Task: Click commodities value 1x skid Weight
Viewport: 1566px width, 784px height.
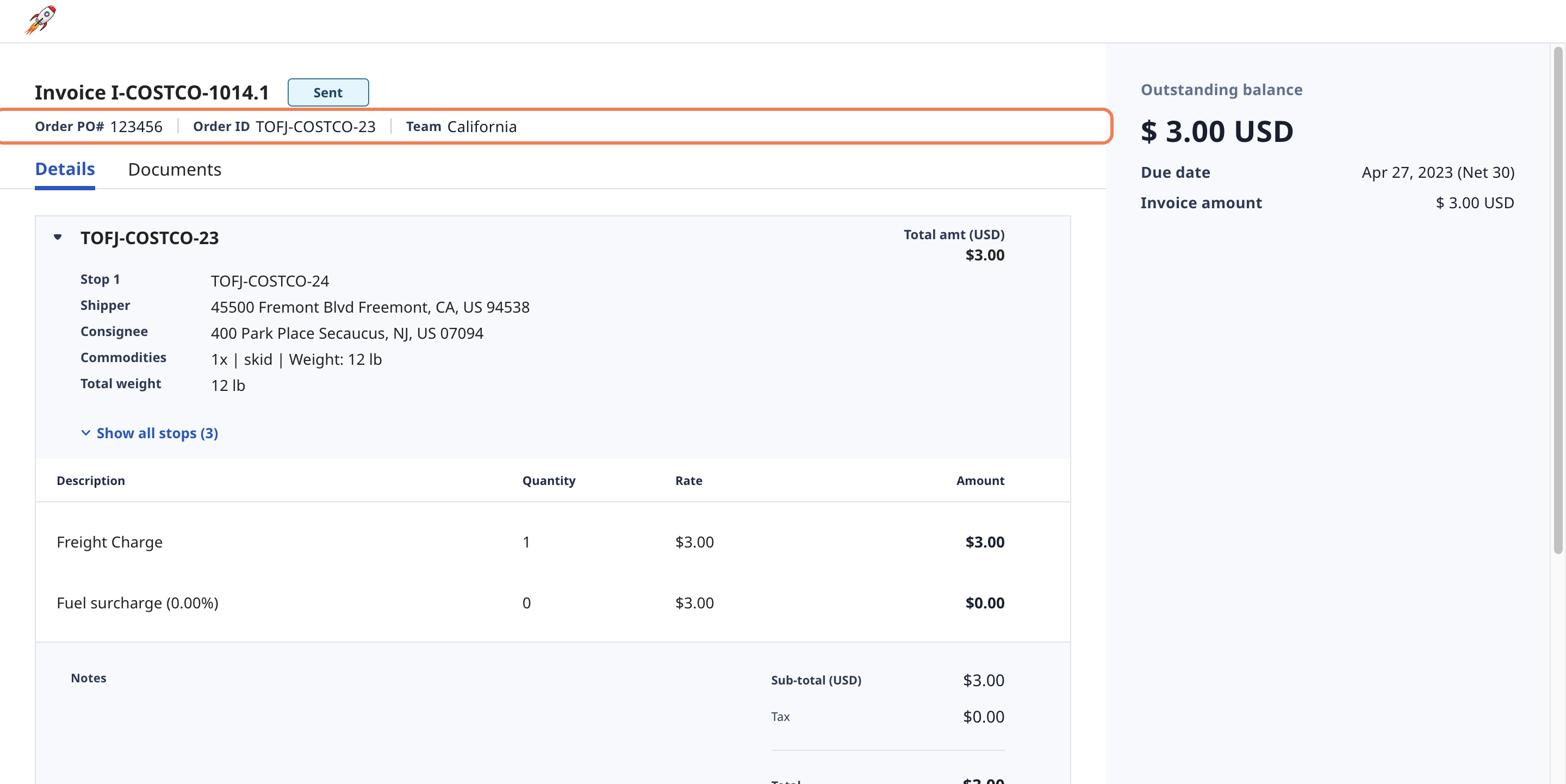Action: tap(297, 359)
